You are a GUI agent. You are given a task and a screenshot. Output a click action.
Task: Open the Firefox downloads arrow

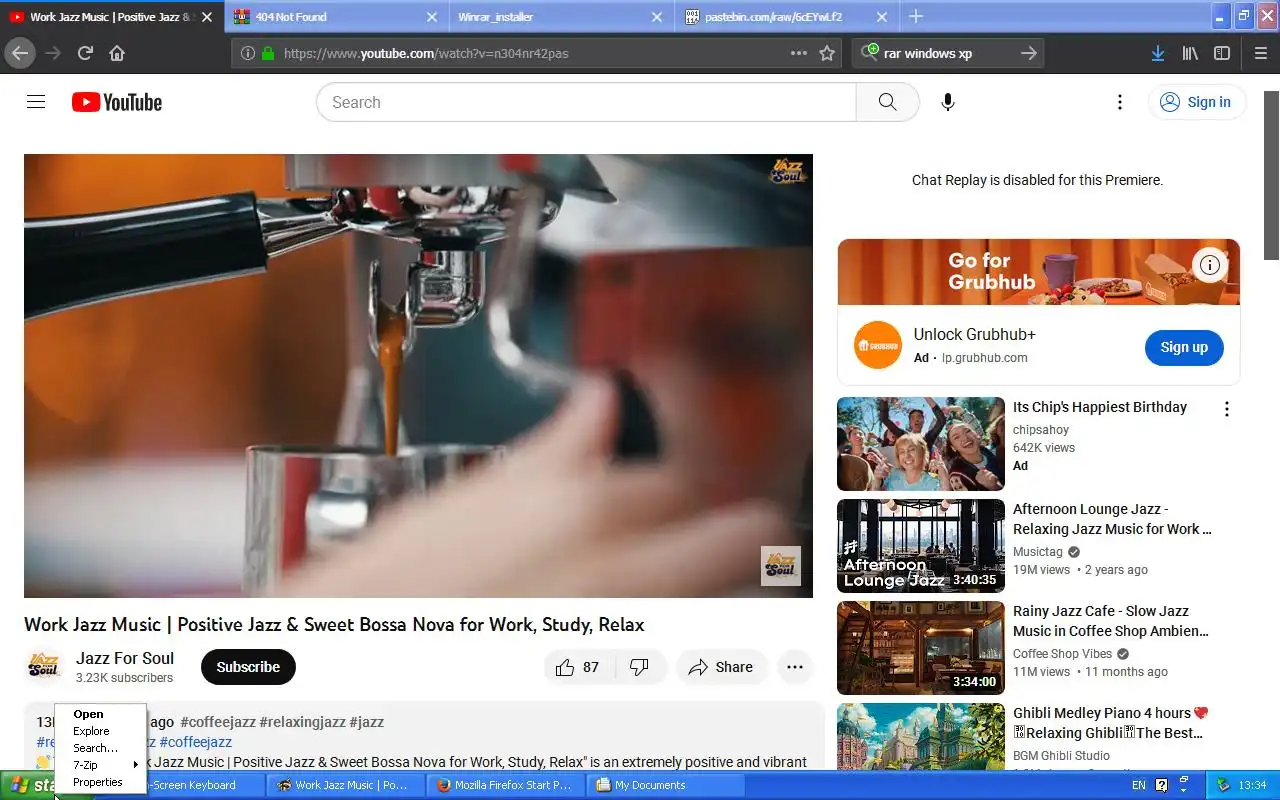[1157, 53]
